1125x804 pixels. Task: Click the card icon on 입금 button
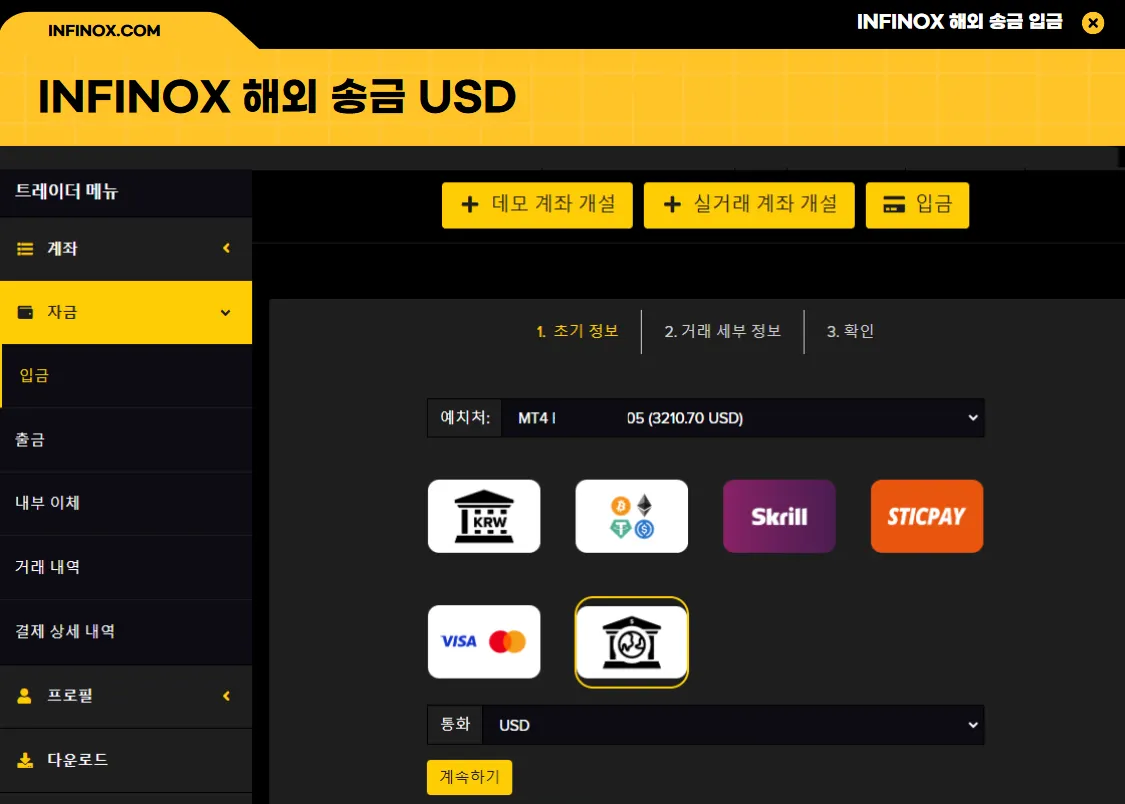click(x=894, y=204)
